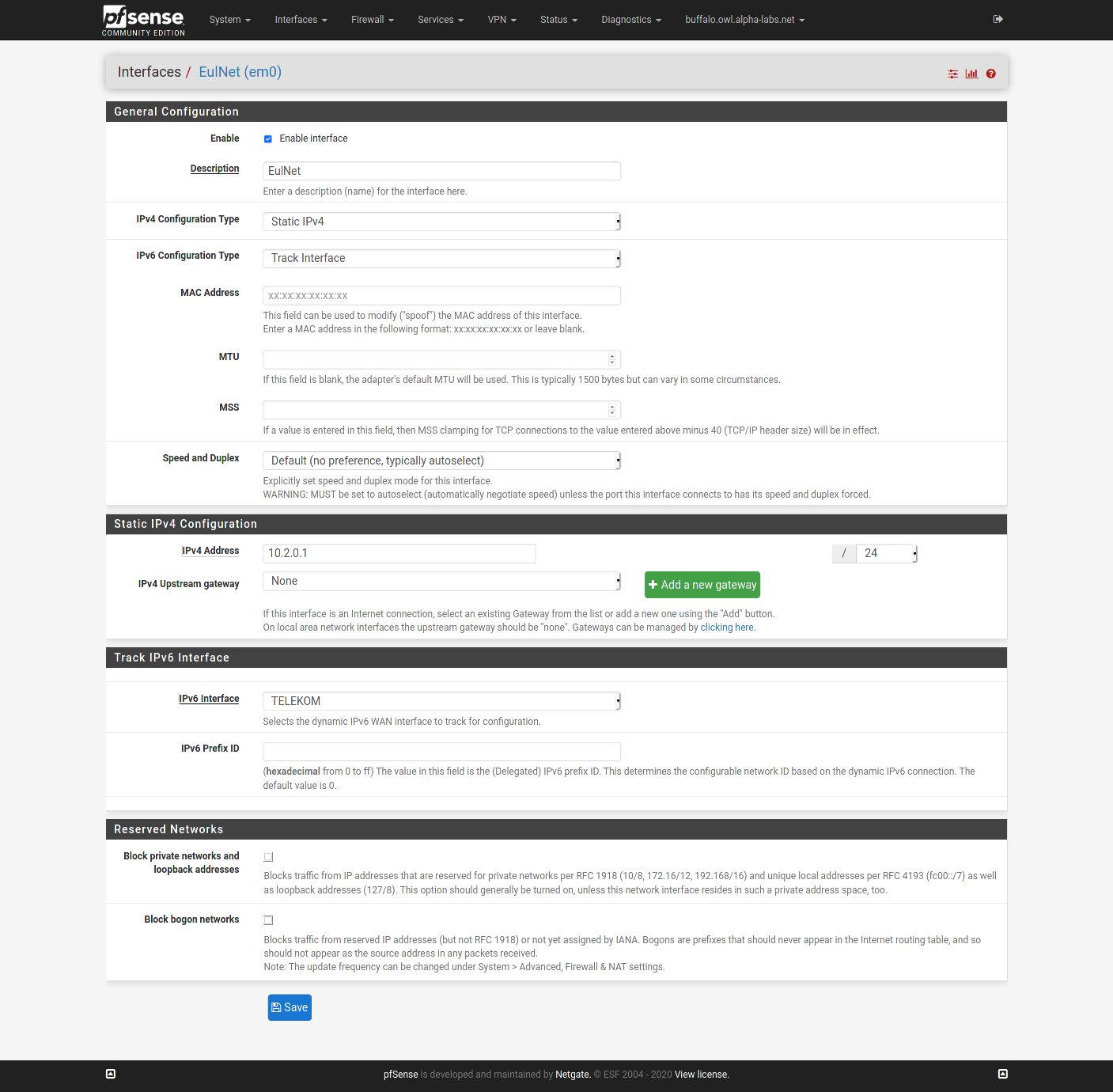Open IPv4 subnet mask 24 dropdown
Screen dimensions: 1113x1092
886,554
